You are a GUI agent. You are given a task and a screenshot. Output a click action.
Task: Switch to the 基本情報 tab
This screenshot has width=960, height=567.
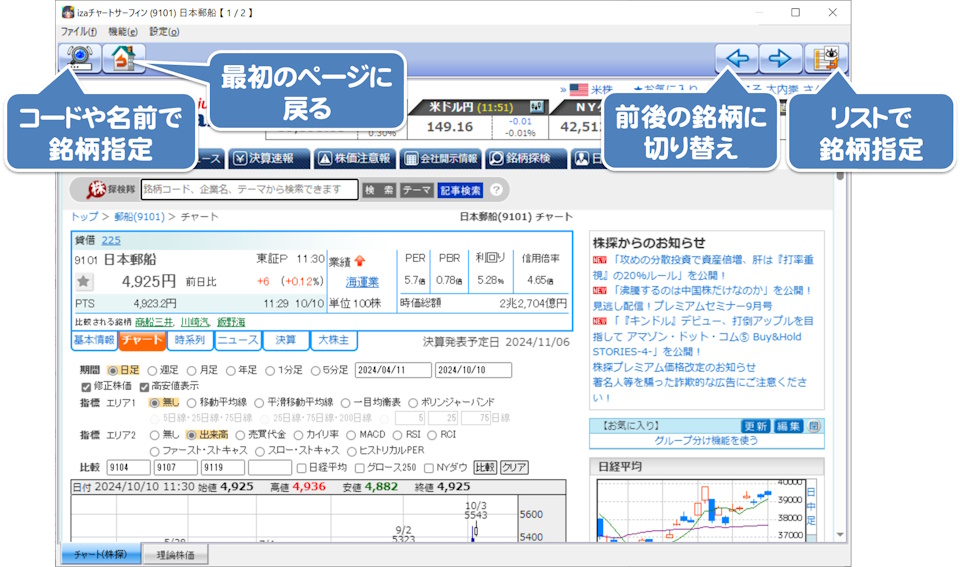coord(94,340)
